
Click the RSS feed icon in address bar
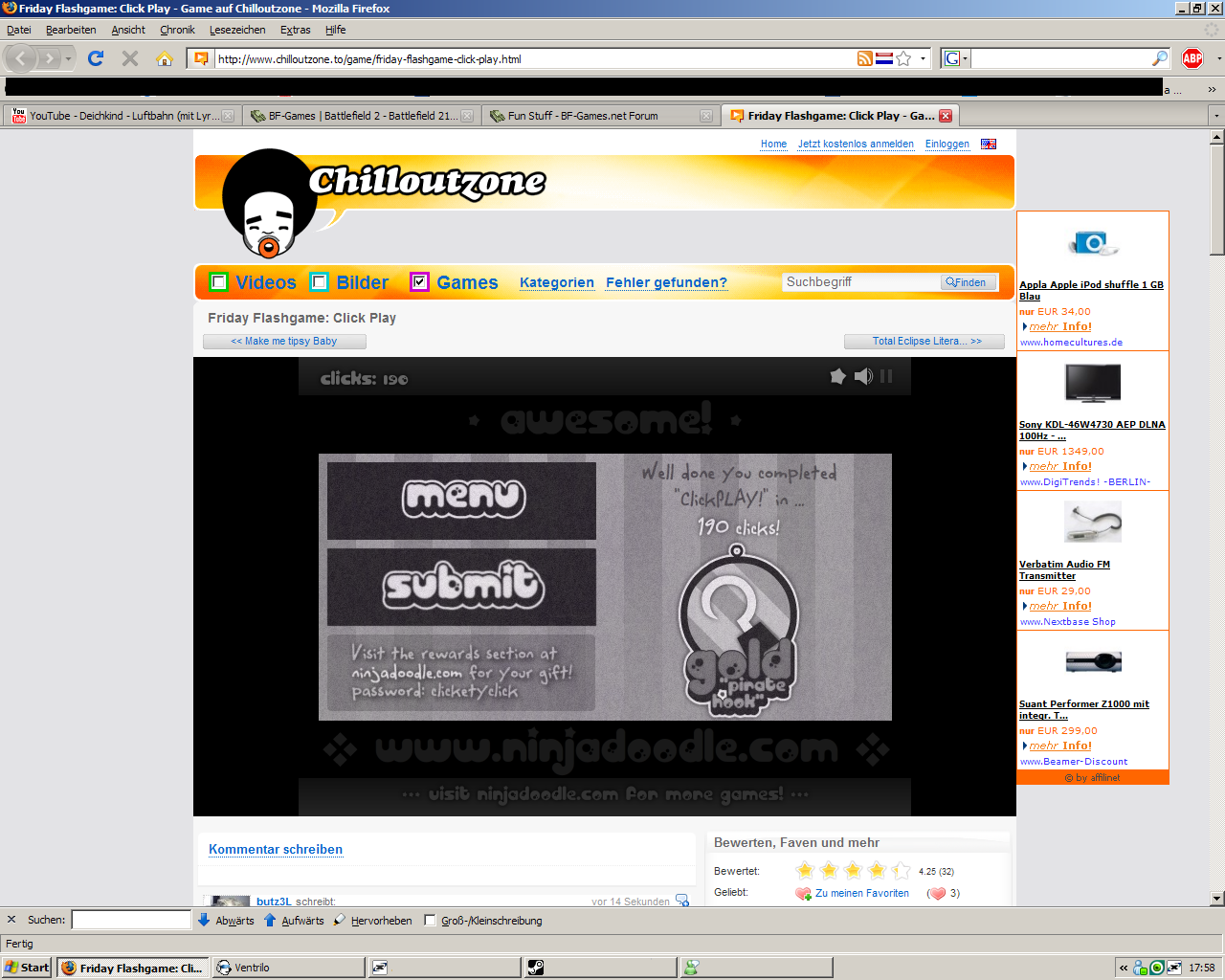coord(865,58)
